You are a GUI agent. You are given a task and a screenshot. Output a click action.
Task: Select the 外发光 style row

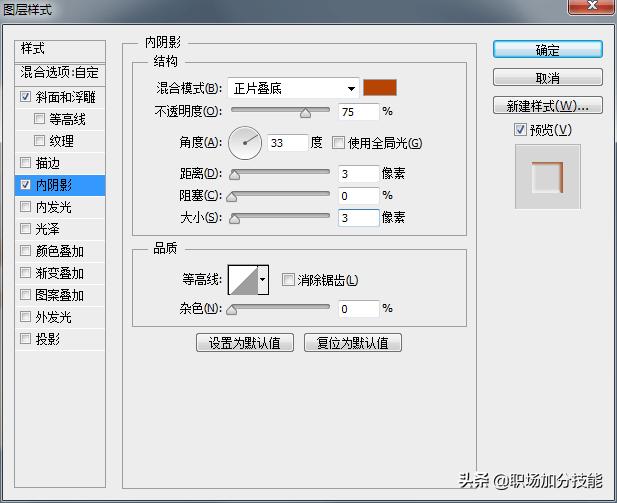60,316
